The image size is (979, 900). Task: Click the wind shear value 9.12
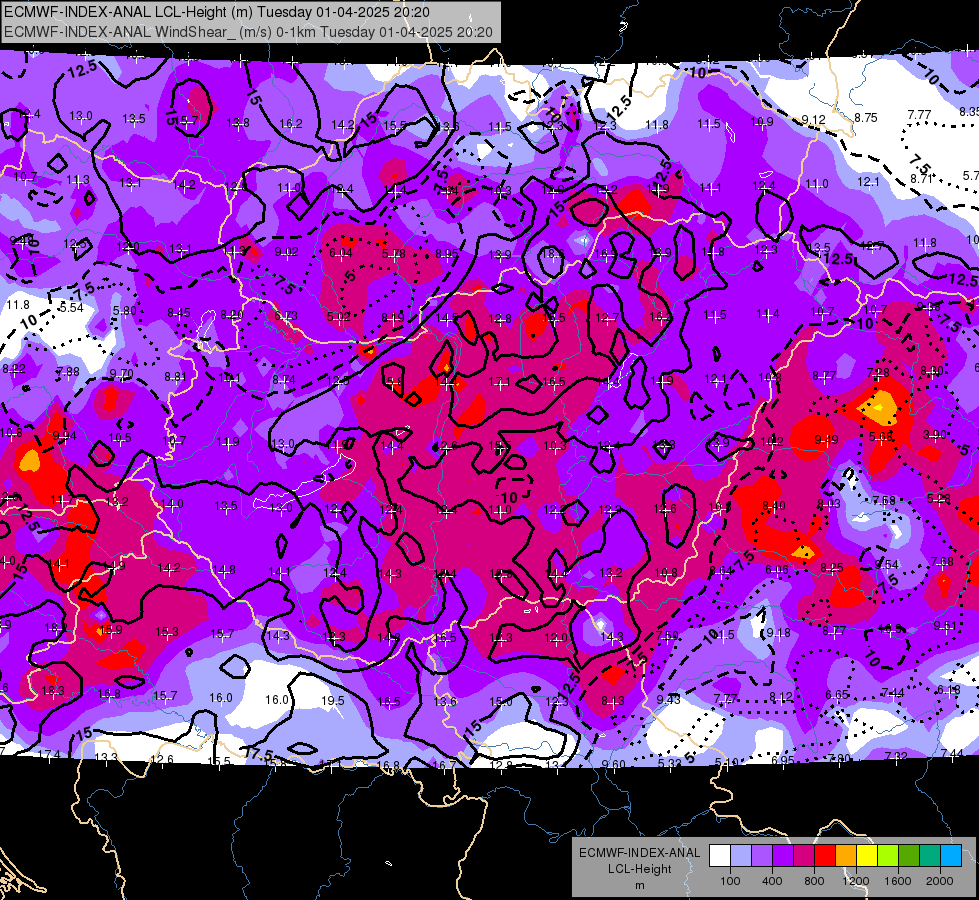814,119
